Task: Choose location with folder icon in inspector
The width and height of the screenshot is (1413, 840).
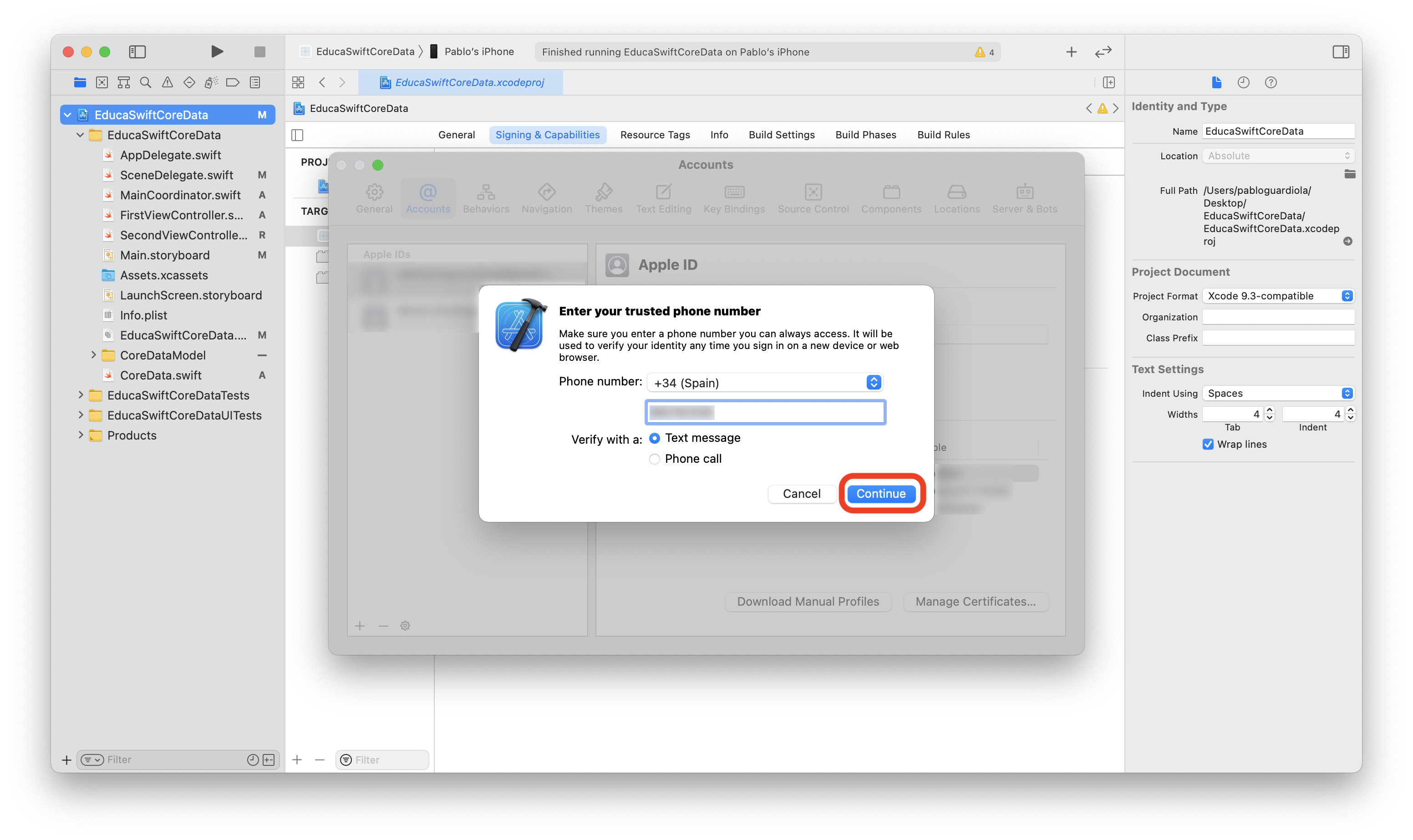Action: pyautogui.click(x=1350, y=174)
